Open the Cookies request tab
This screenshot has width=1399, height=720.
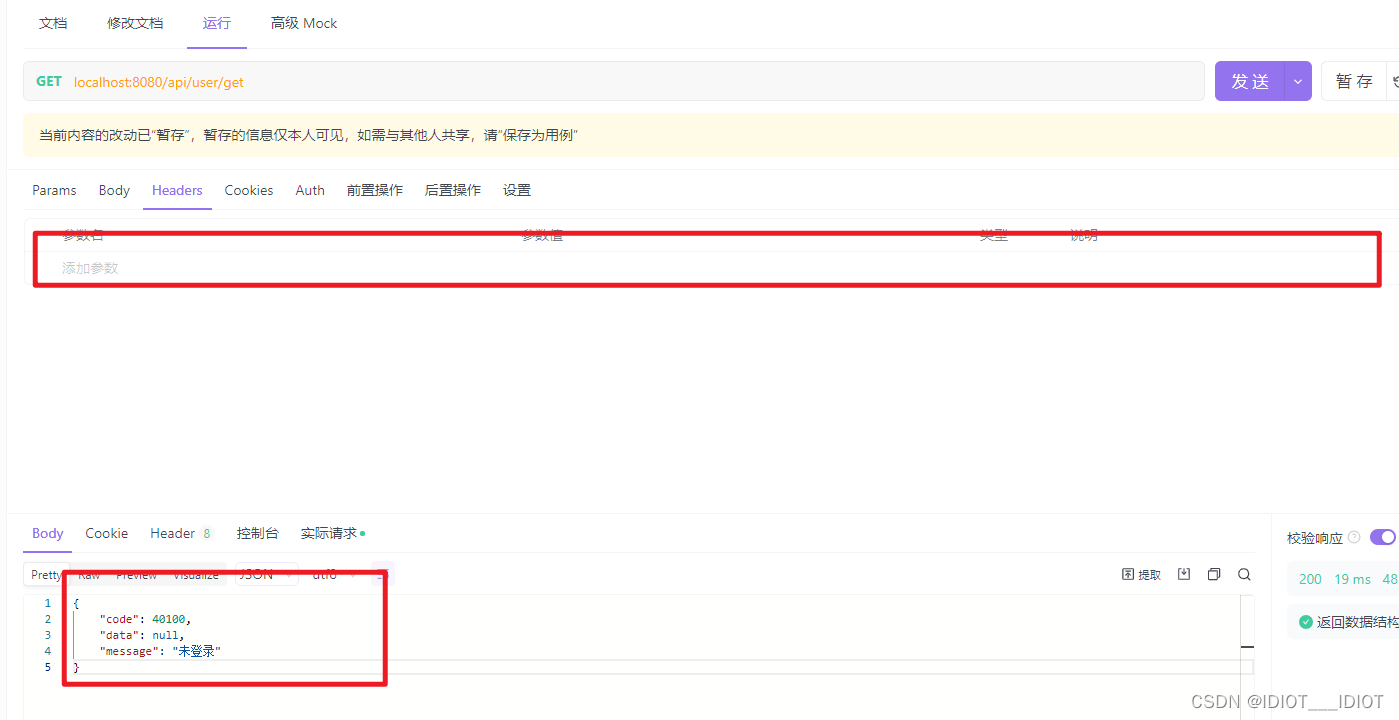click(249, 190)
